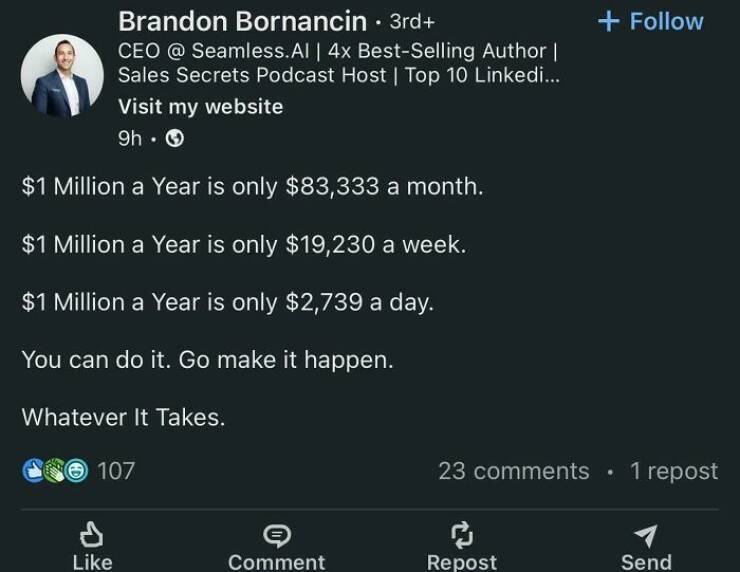Open the 107 reactions count

(x=116, y=471)
